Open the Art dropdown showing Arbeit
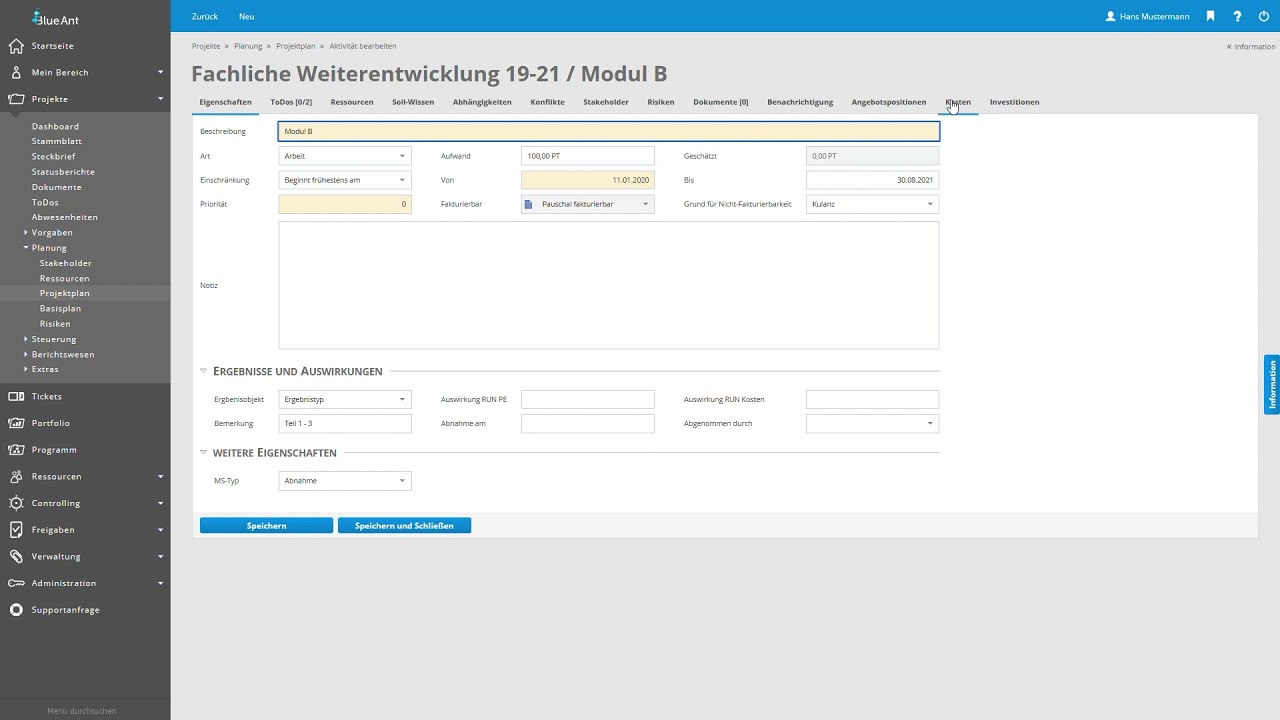The width and height of the screenshot is (1280, 720). pos(344,156)
